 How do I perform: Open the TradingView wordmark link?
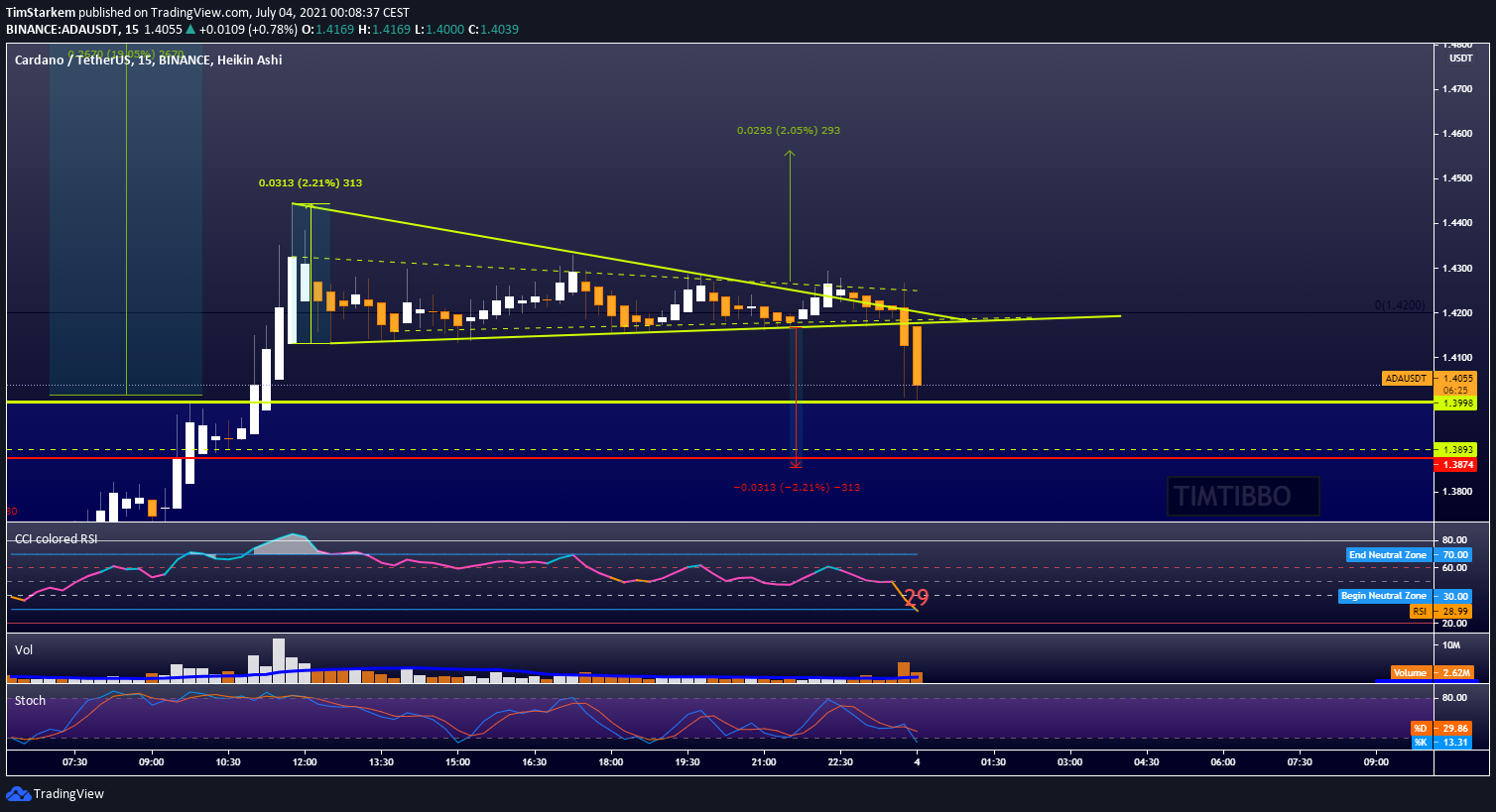[68, 793]
